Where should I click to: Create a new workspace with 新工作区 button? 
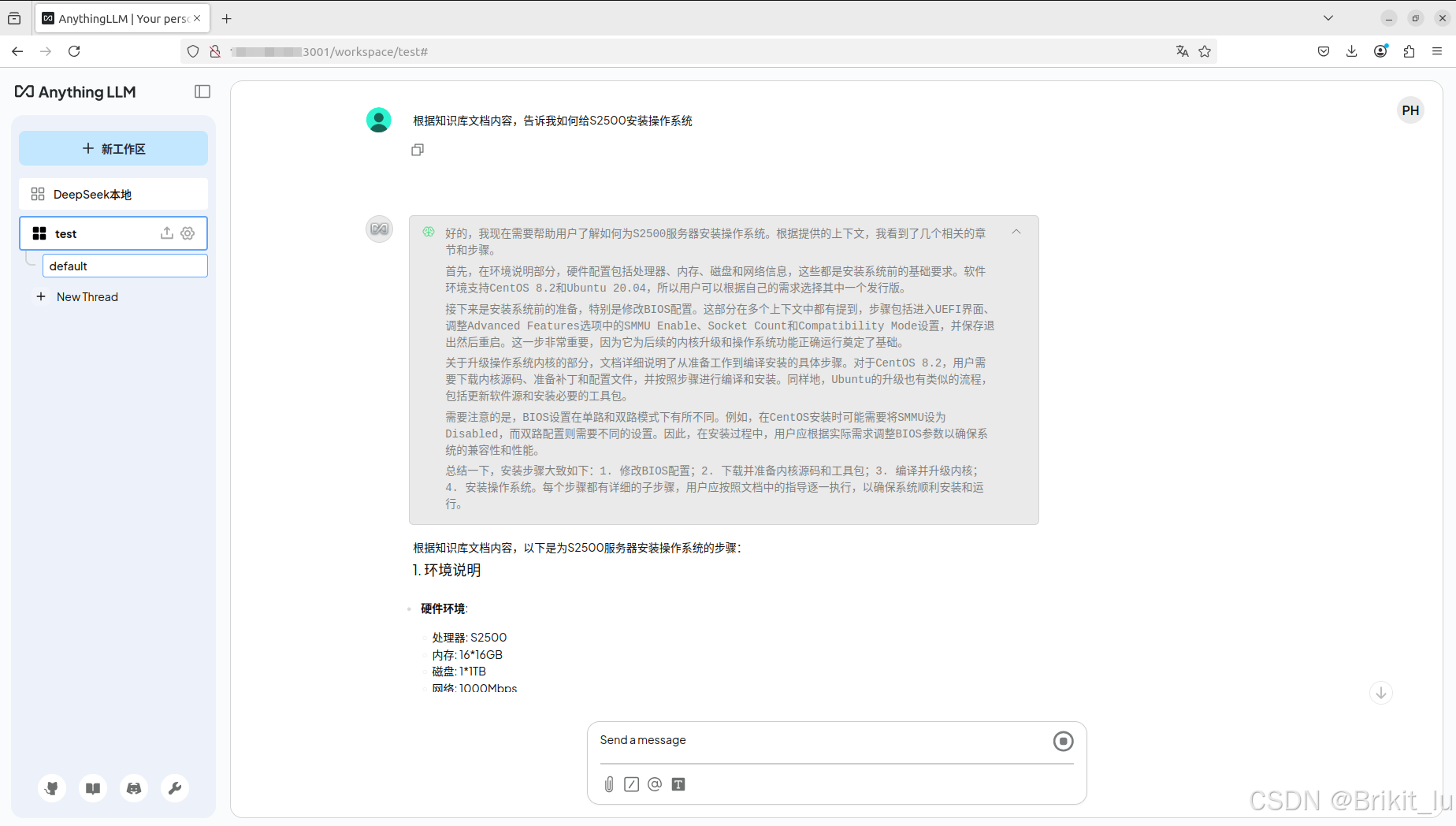tap(113, 148)
